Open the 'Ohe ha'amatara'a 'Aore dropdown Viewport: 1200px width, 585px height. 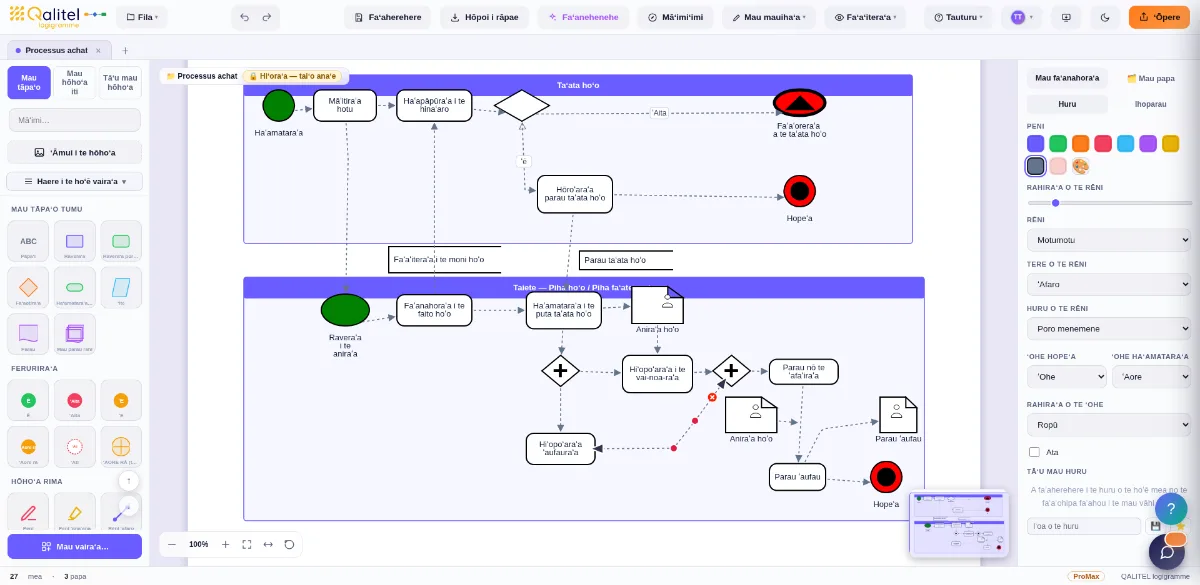pyautogui.click(x=1151, y=377)
